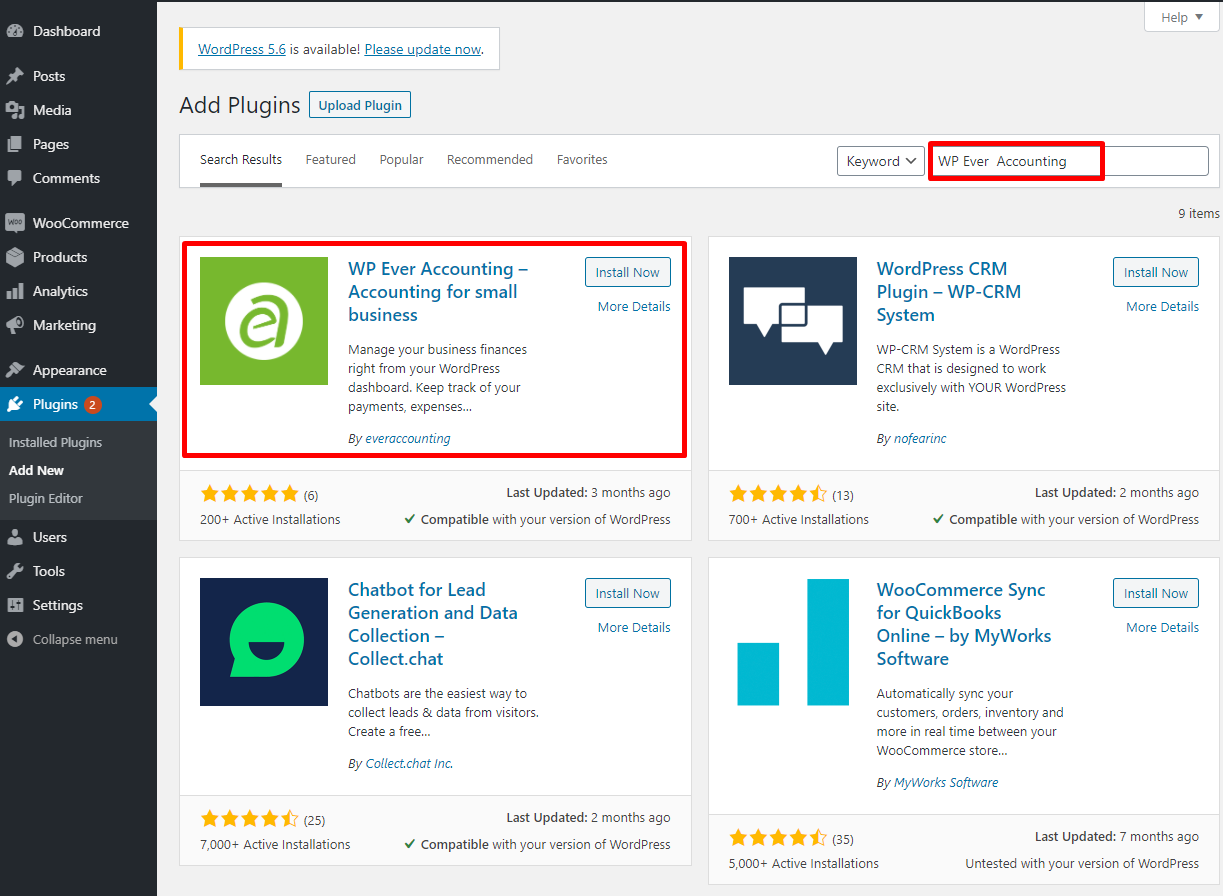Open More Details for WP Ever Accounting
The image size is (1223, 896).
point(634,307)
